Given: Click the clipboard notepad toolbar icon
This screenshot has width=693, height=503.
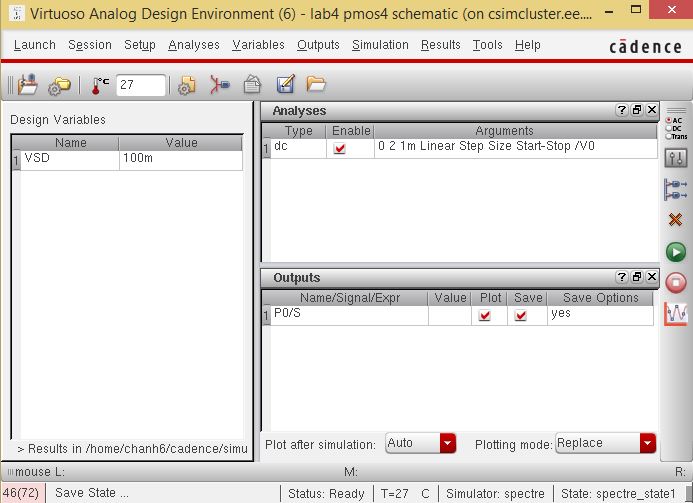Looking at the screenshot, I should click(252, 84).
